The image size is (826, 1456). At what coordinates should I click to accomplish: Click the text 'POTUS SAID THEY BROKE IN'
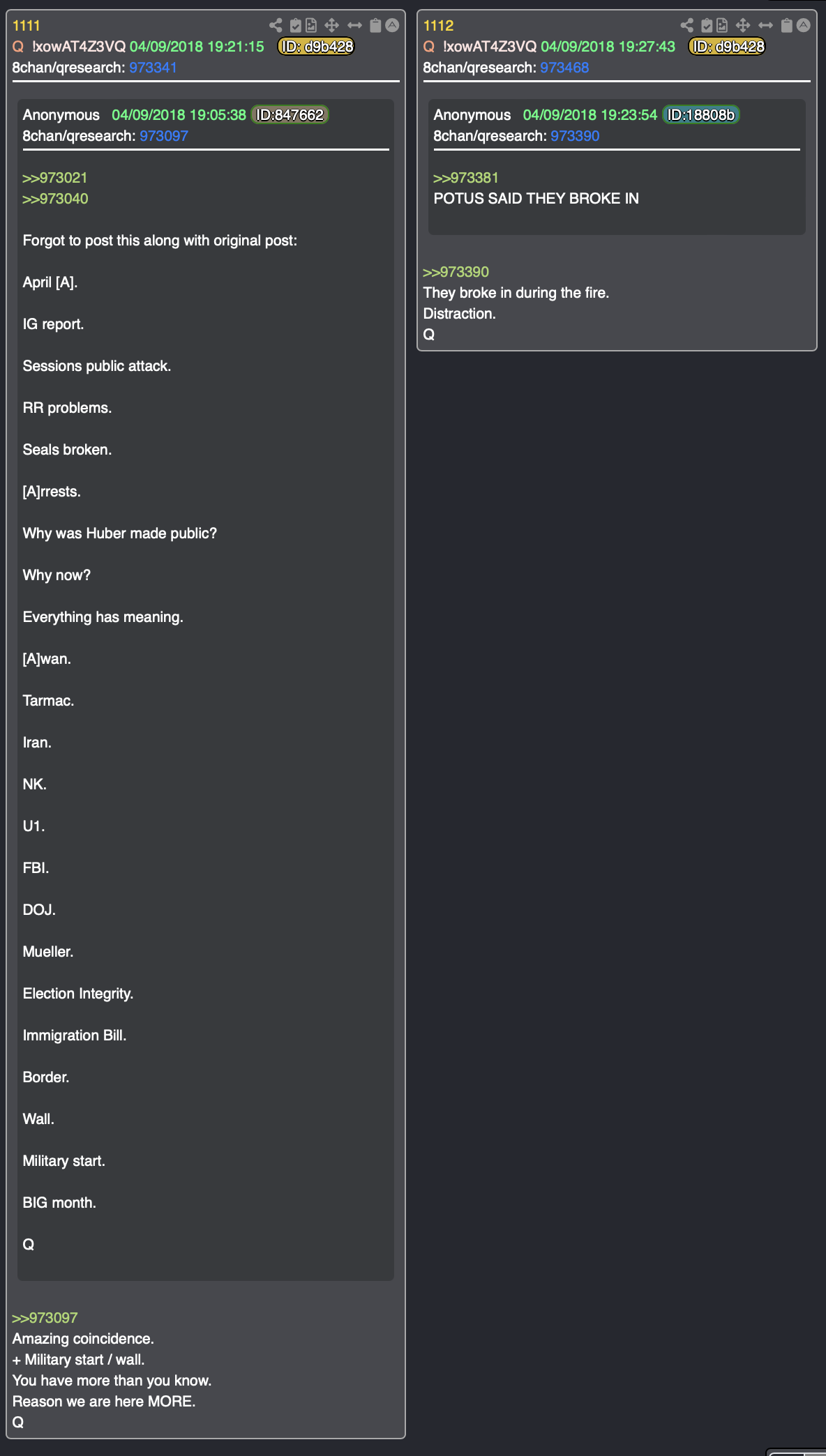tap(536, 199)
